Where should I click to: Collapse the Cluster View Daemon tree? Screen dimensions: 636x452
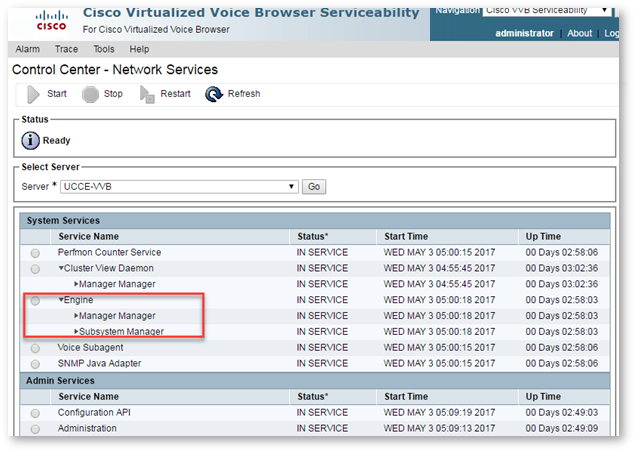(x=61, y=268)
